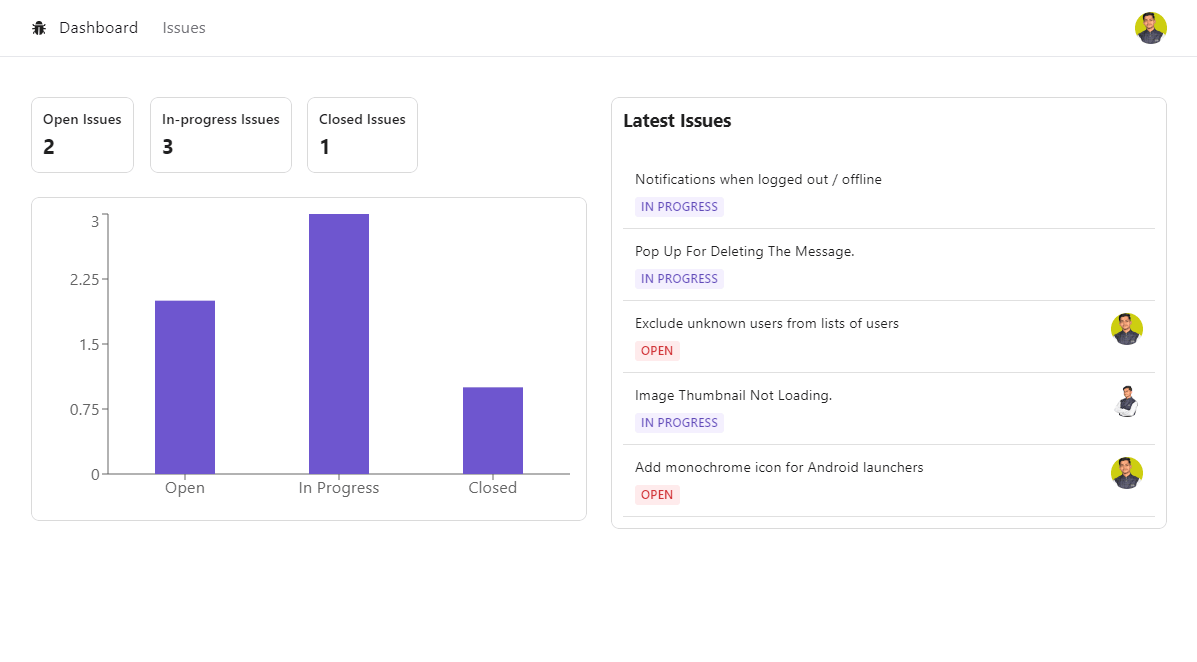1197x662 pixels.
Task: Open 'Image Thumbnail Not Loading' issue
Action: point(733,396)
